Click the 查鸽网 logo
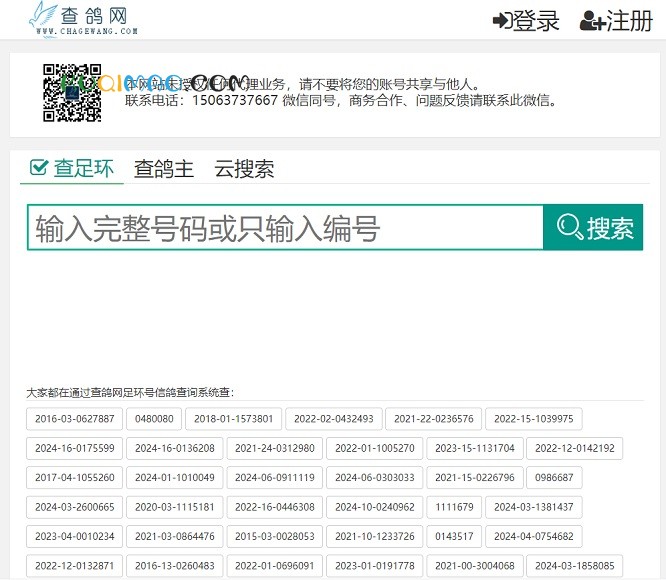The image size is (666, 580). click(84, 19)
